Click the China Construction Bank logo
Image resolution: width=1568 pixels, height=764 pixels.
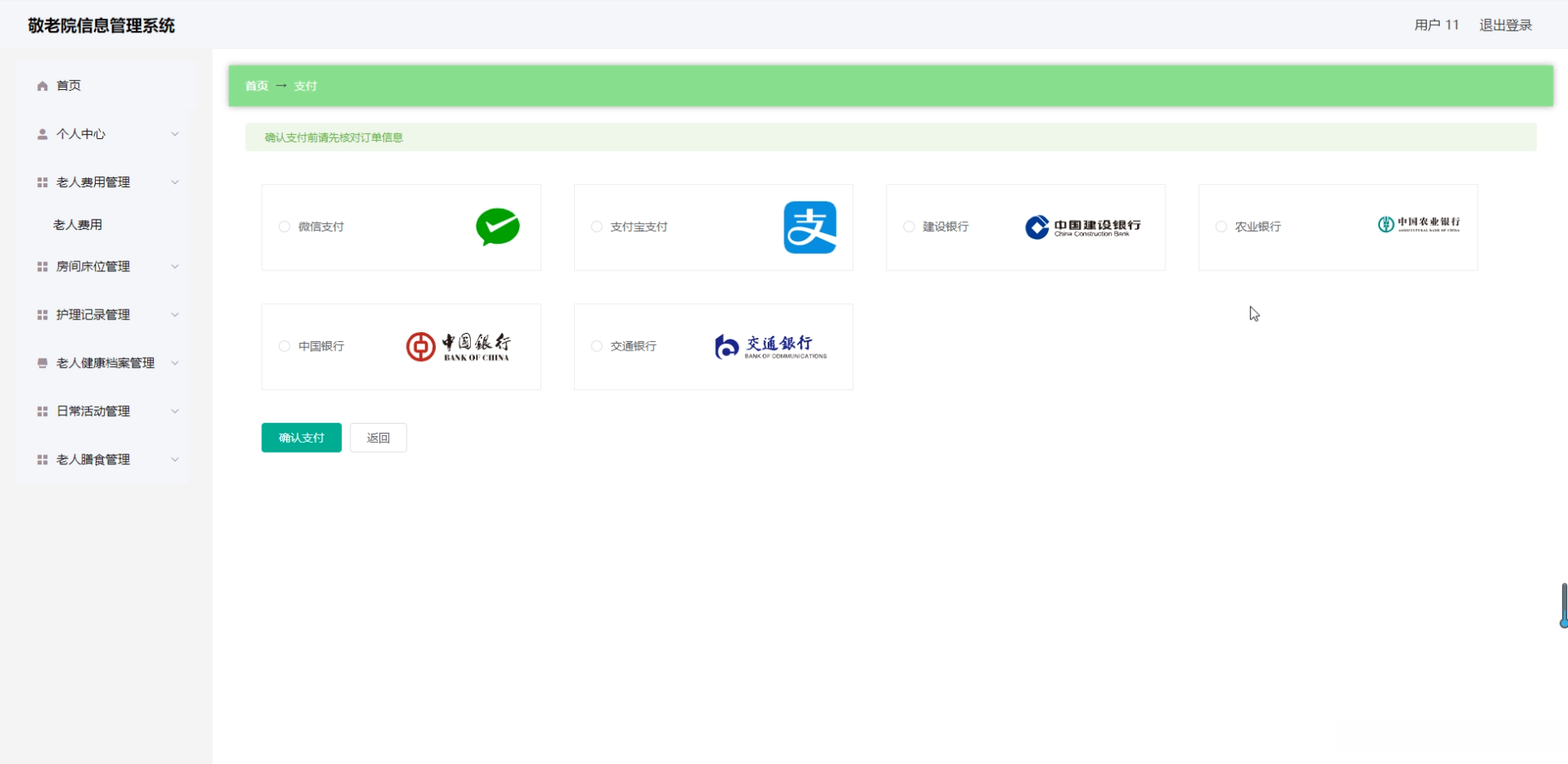pos(1083,227)
